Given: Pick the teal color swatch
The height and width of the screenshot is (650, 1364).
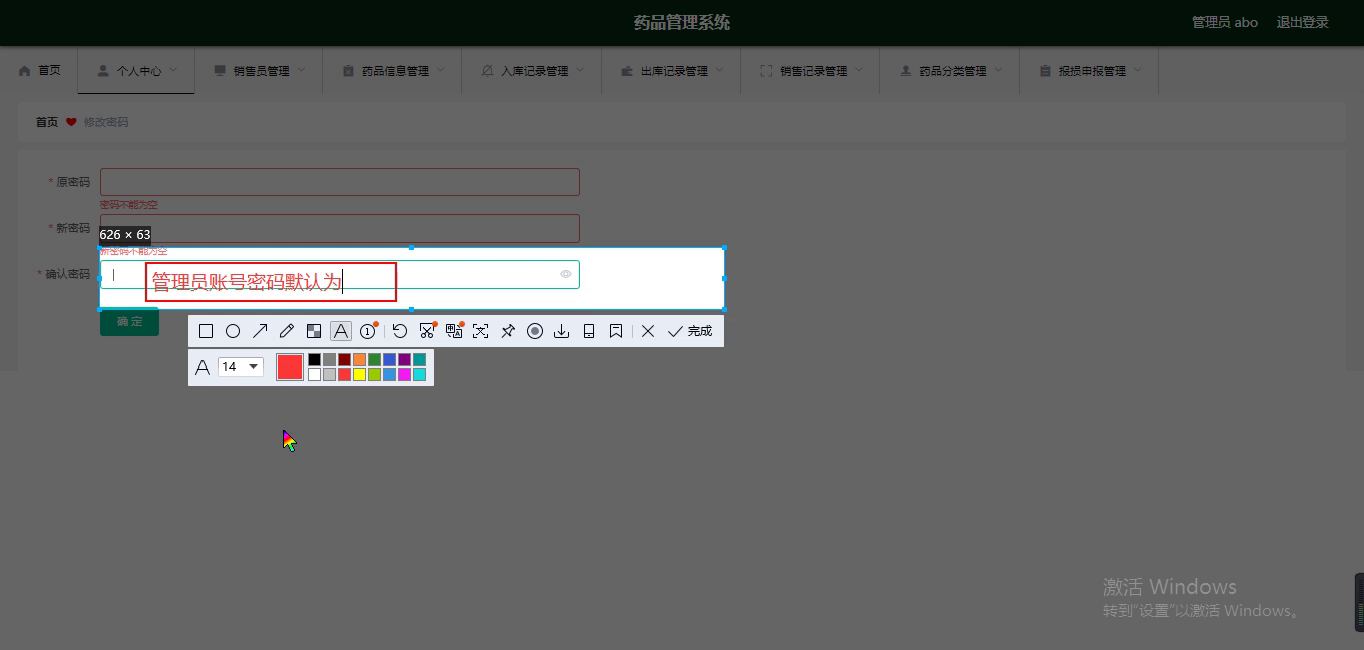Looking at the screenshot, I should coord(420,359).
